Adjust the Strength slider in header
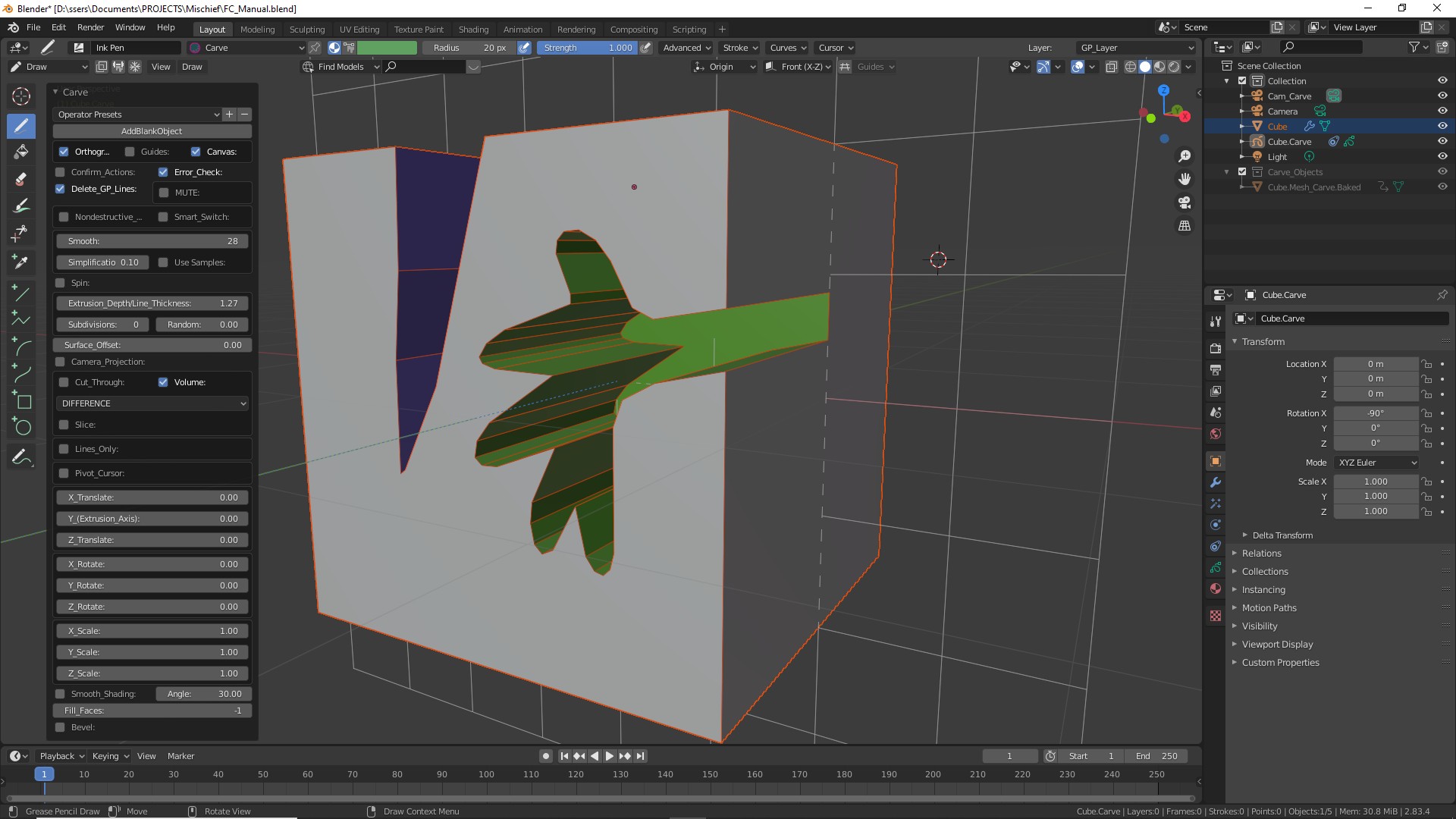 [x=588, y=48]
